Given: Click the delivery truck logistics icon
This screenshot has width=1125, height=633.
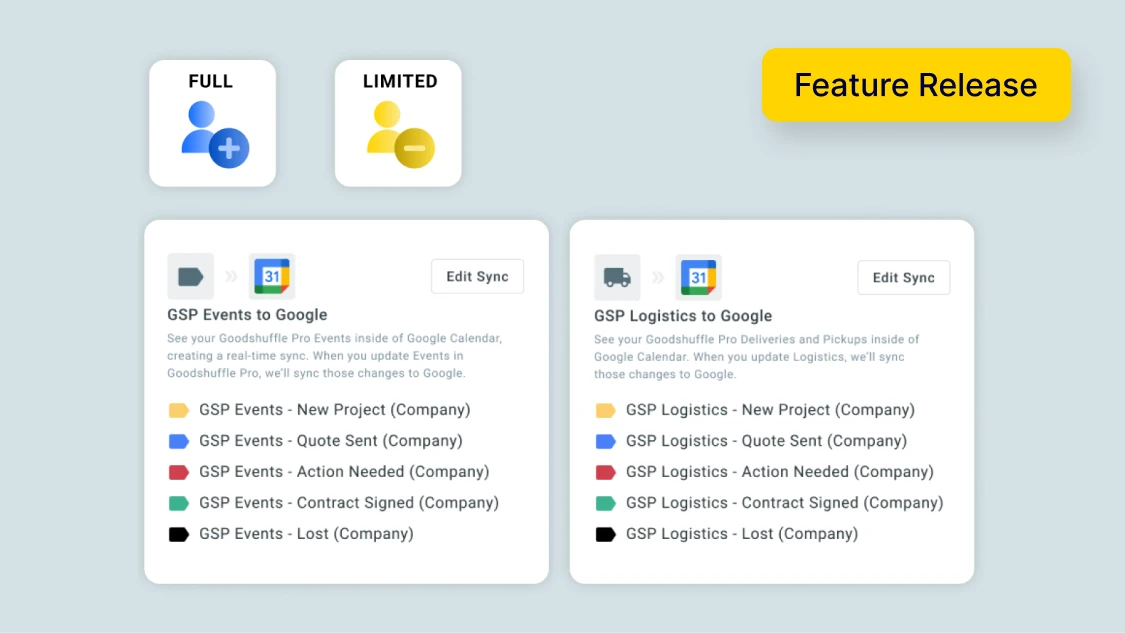Looking at the screenshot, I should [x=617, y=277].
